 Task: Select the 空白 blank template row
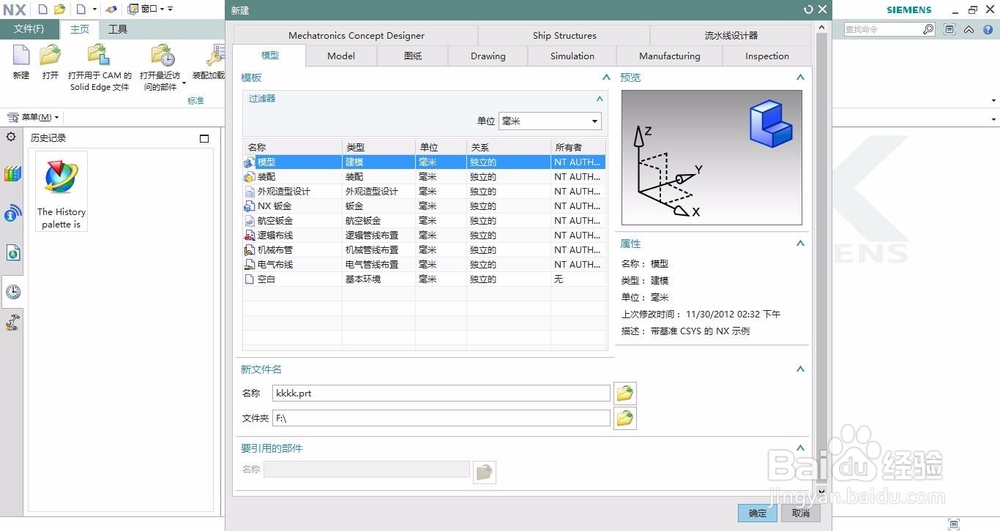(424, 279)
